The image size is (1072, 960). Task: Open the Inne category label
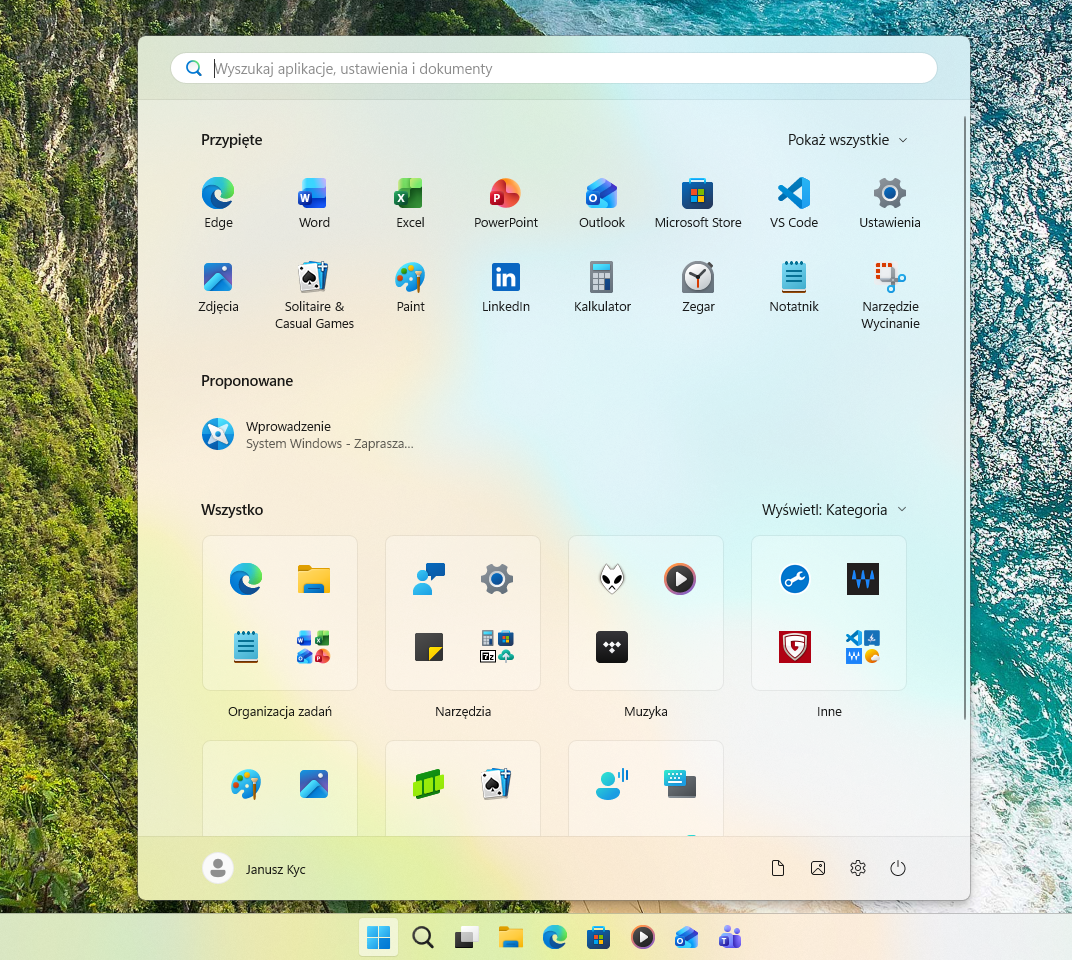(829, 711)
